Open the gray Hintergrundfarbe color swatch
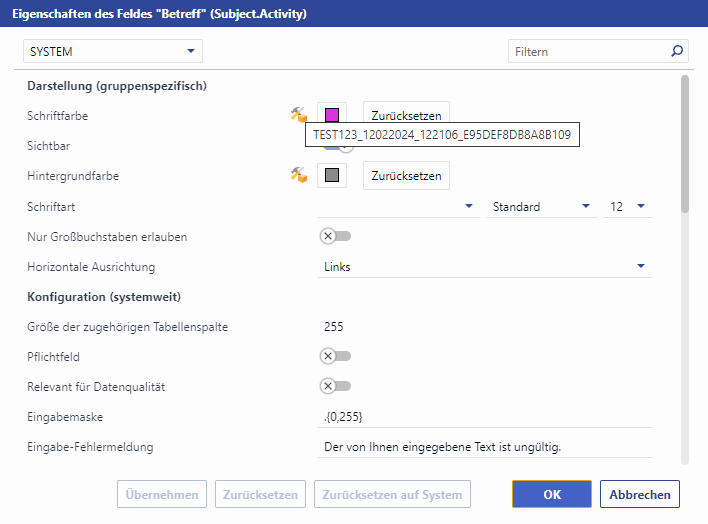Image resolution: width=708 pixels, height=524 pixels. coord(332,176)
